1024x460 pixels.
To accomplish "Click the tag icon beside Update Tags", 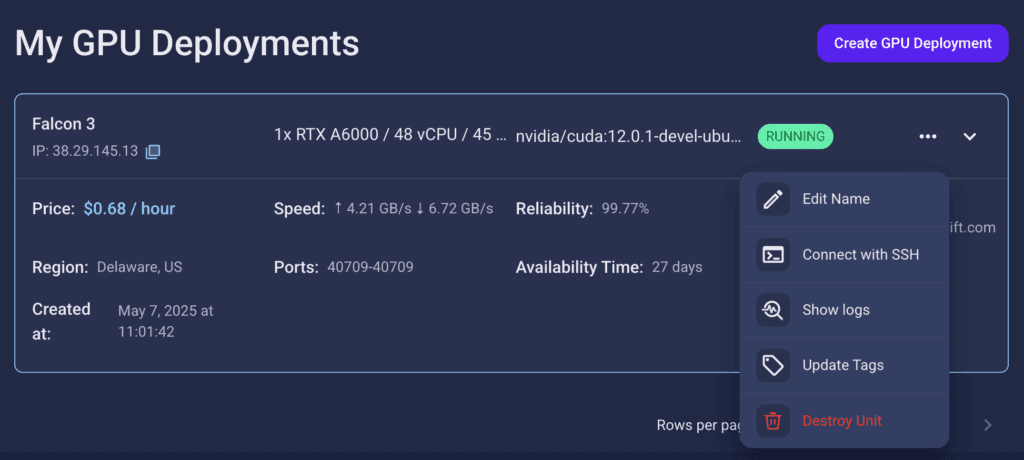I will click(773, 365).
